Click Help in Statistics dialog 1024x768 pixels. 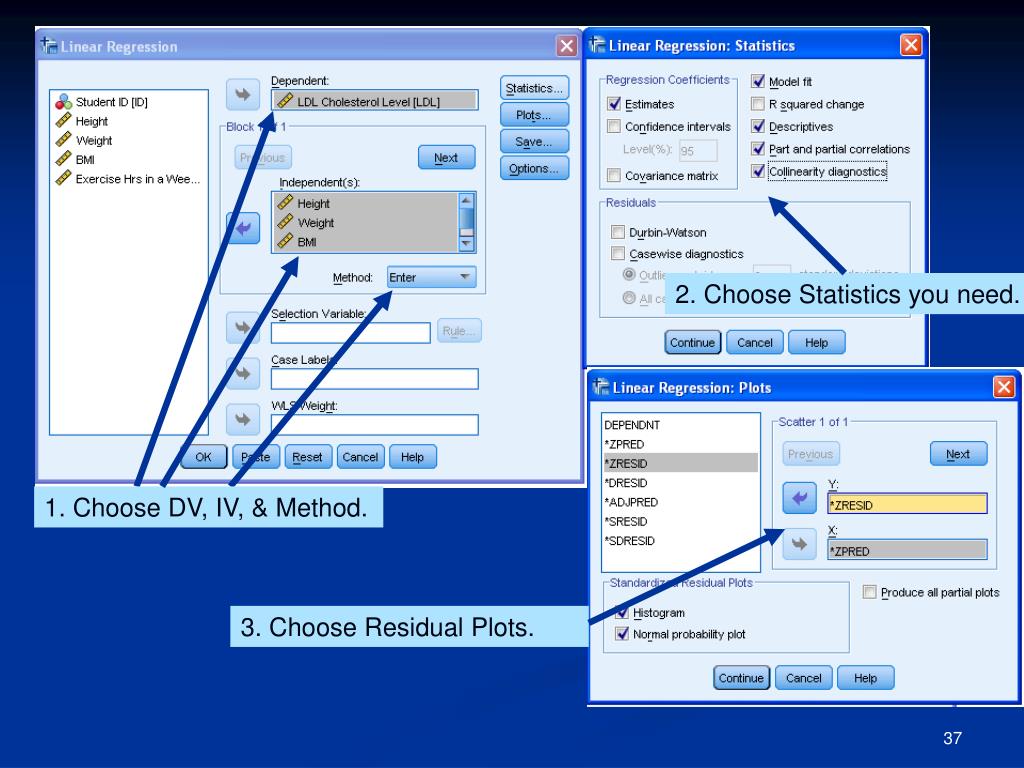tap(816, 342)
